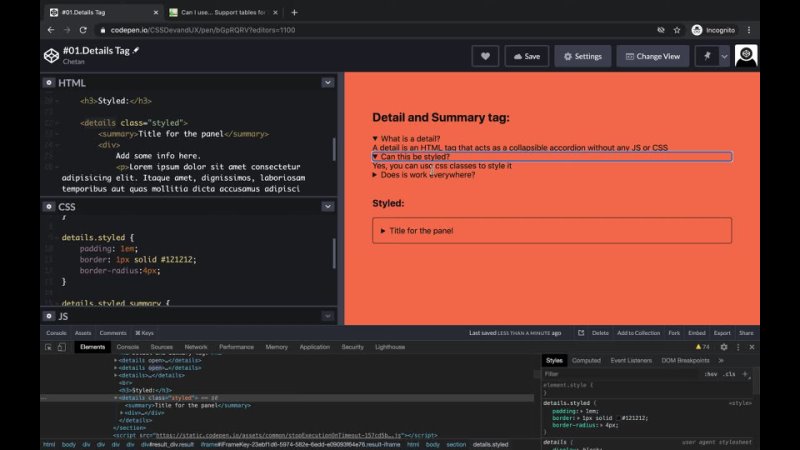The width and height of the screenshot is (800, 450).
Task: Switch to the Computed styles tab
Action: pyautogui.click(x=586, y=360)
